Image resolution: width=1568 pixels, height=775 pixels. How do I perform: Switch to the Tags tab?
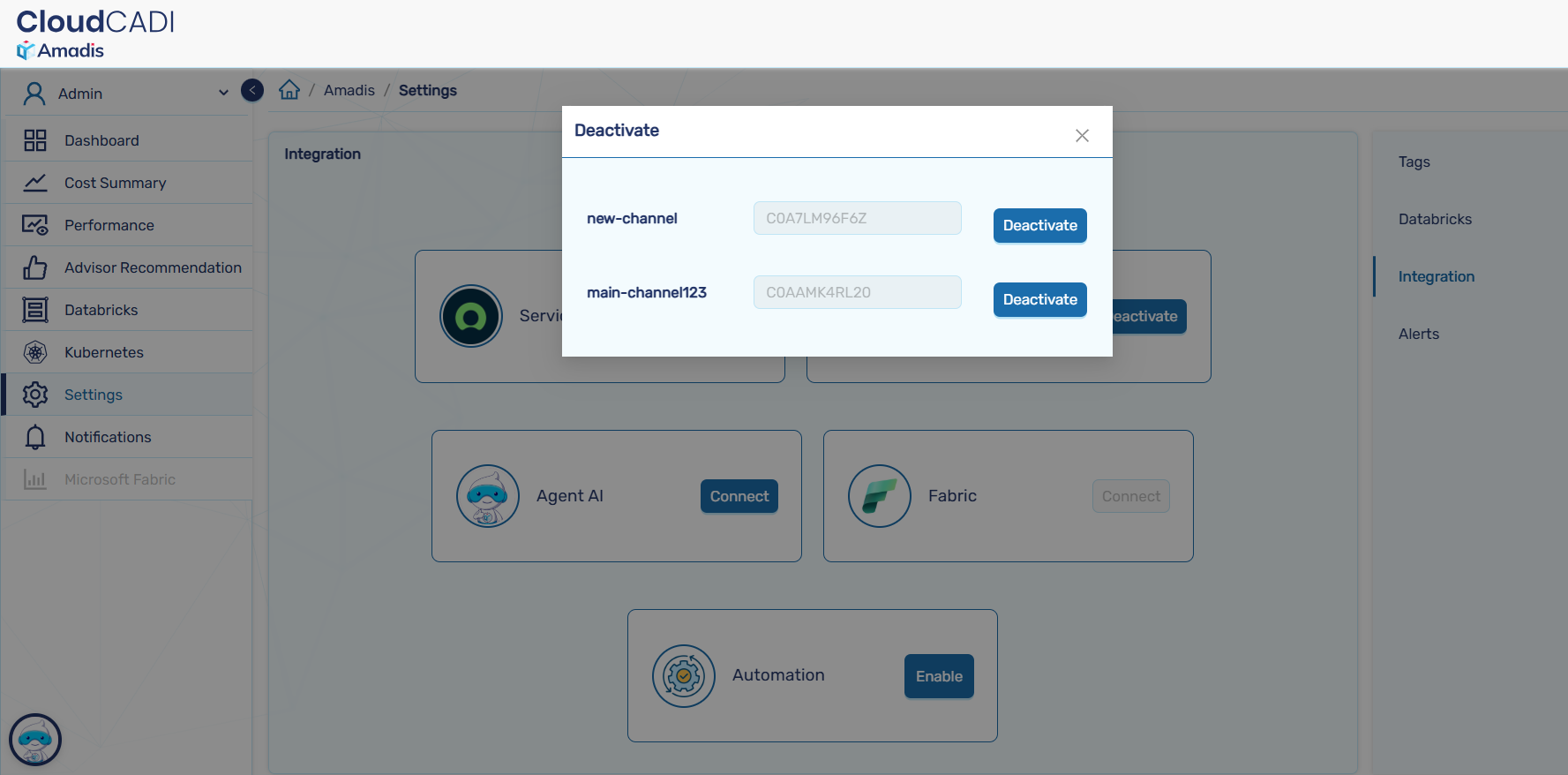pyautogui.click(x=1414, y=162)
